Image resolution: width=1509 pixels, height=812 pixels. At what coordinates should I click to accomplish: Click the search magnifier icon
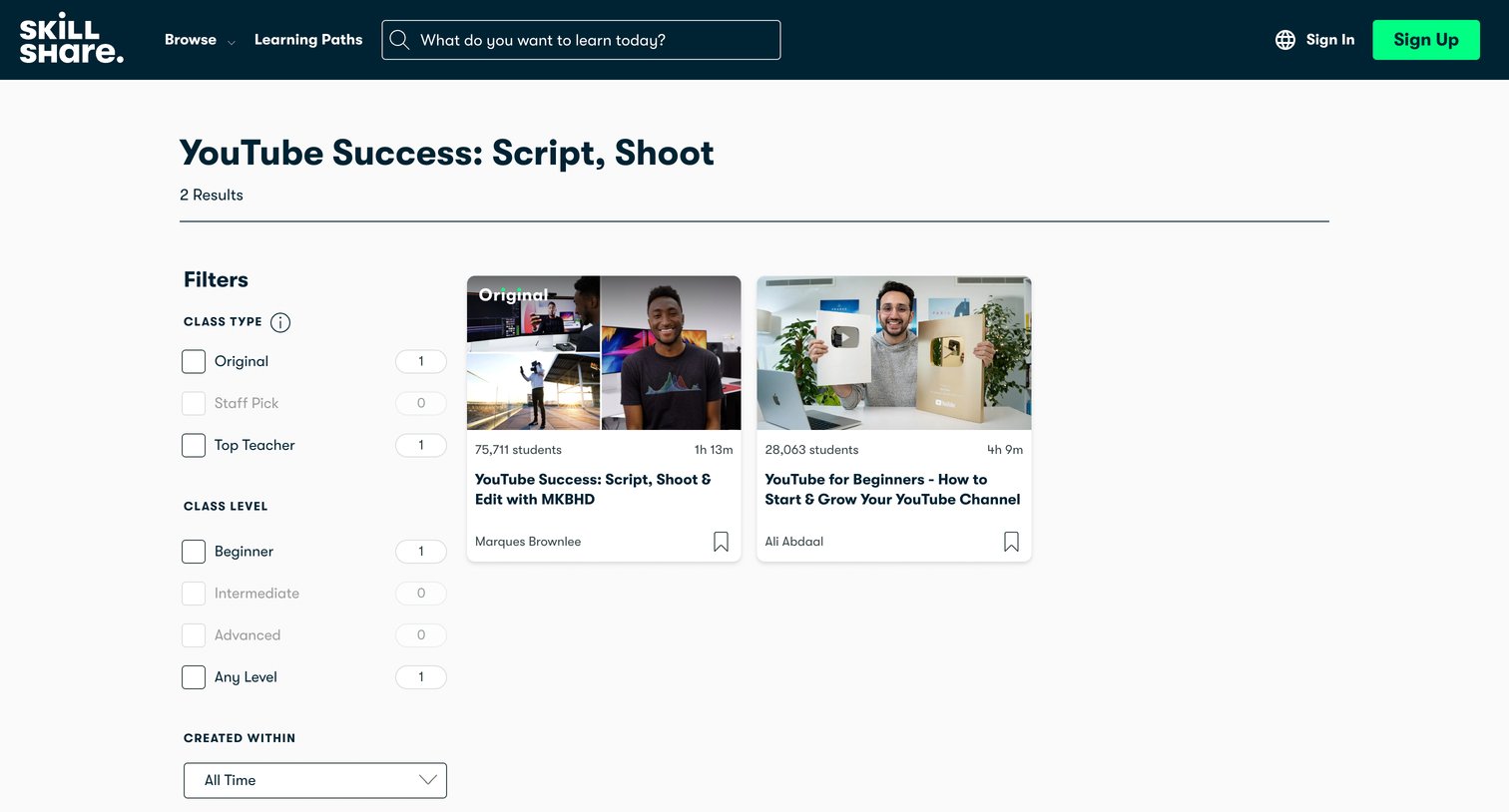(399, 40)
